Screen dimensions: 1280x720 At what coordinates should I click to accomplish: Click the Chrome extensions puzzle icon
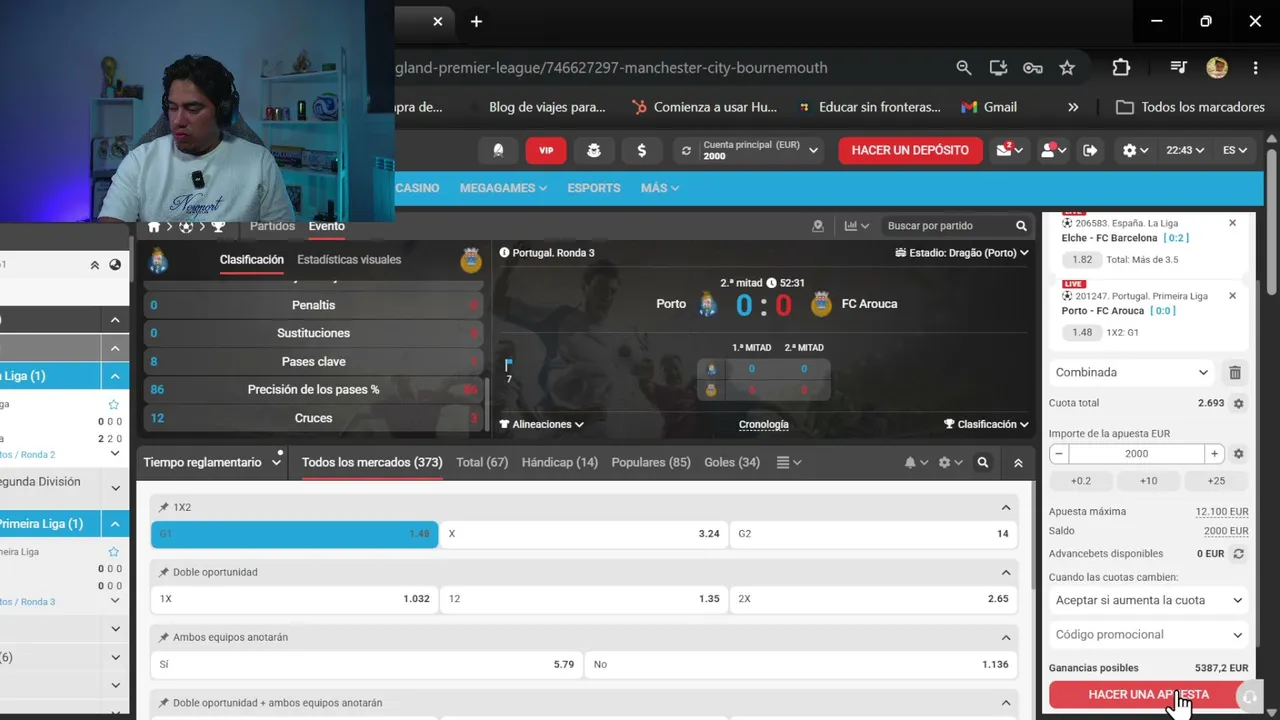[x=1121, y=68]
